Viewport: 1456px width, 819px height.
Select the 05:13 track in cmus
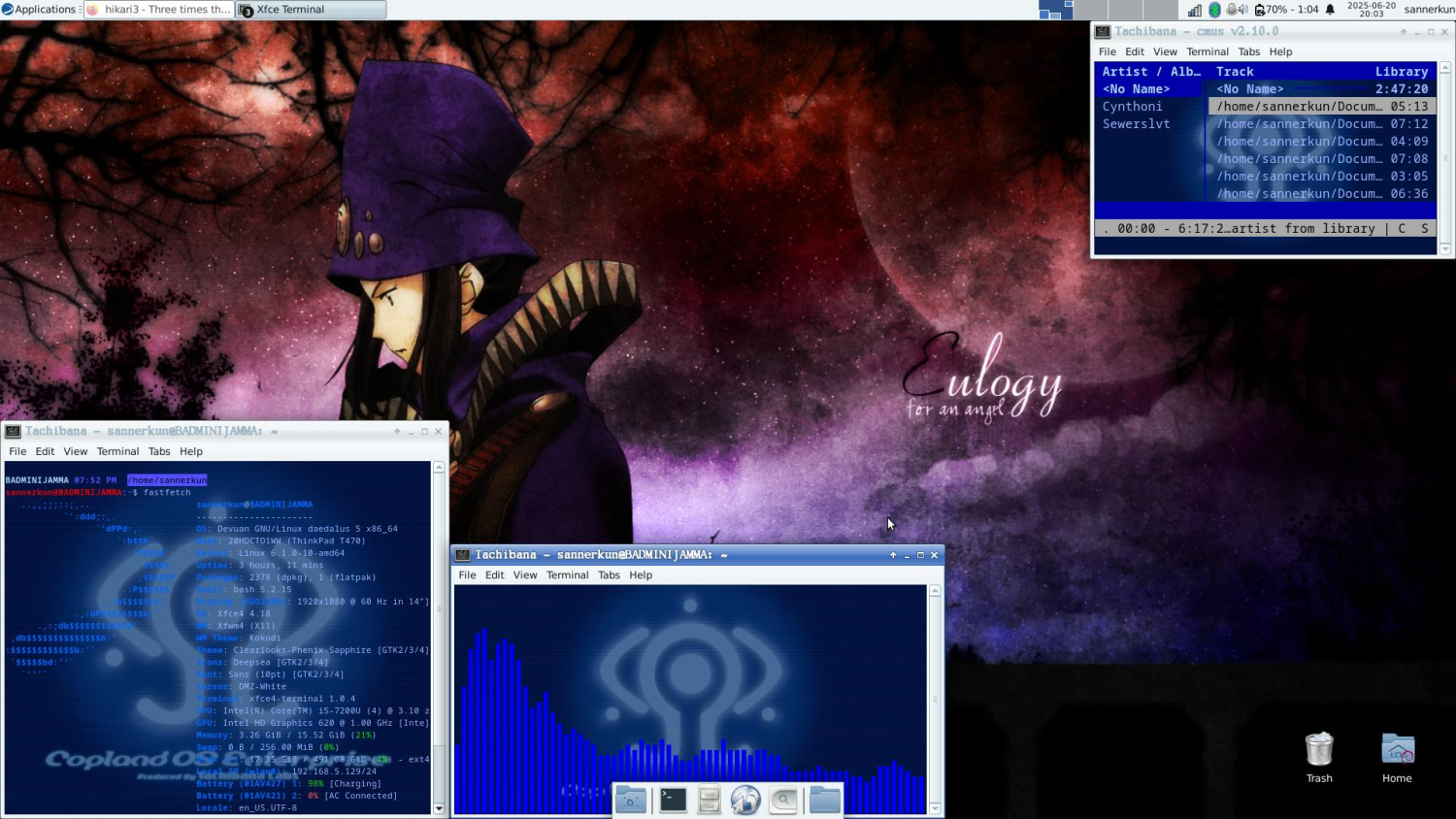(1322, 107)
